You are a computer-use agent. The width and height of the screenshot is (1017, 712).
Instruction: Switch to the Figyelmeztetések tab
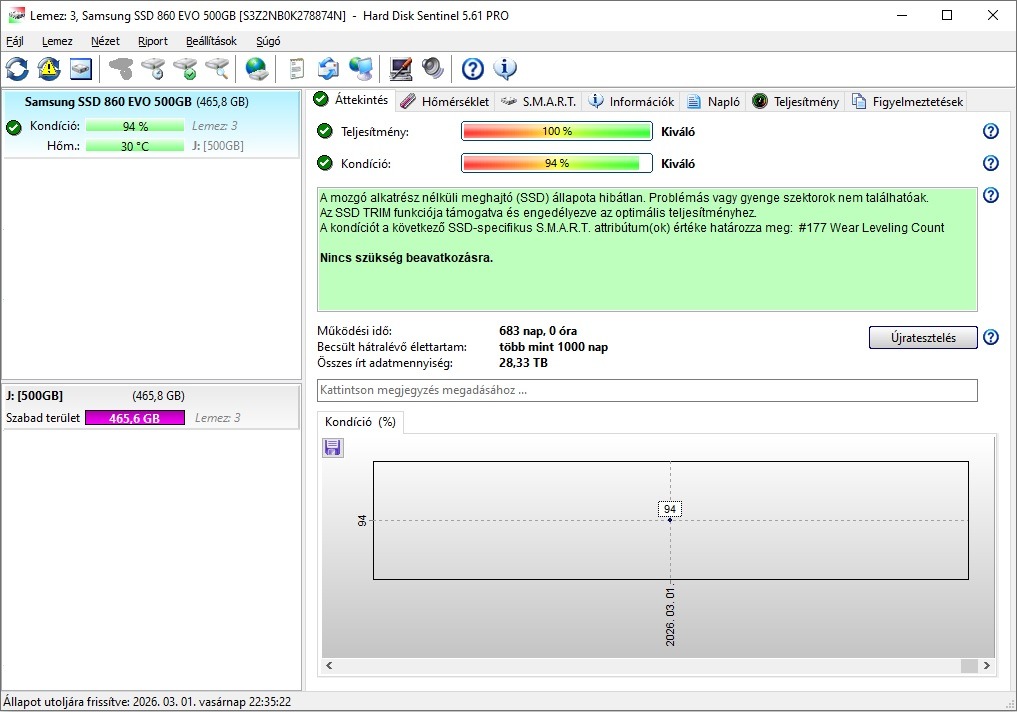point(907,102)
